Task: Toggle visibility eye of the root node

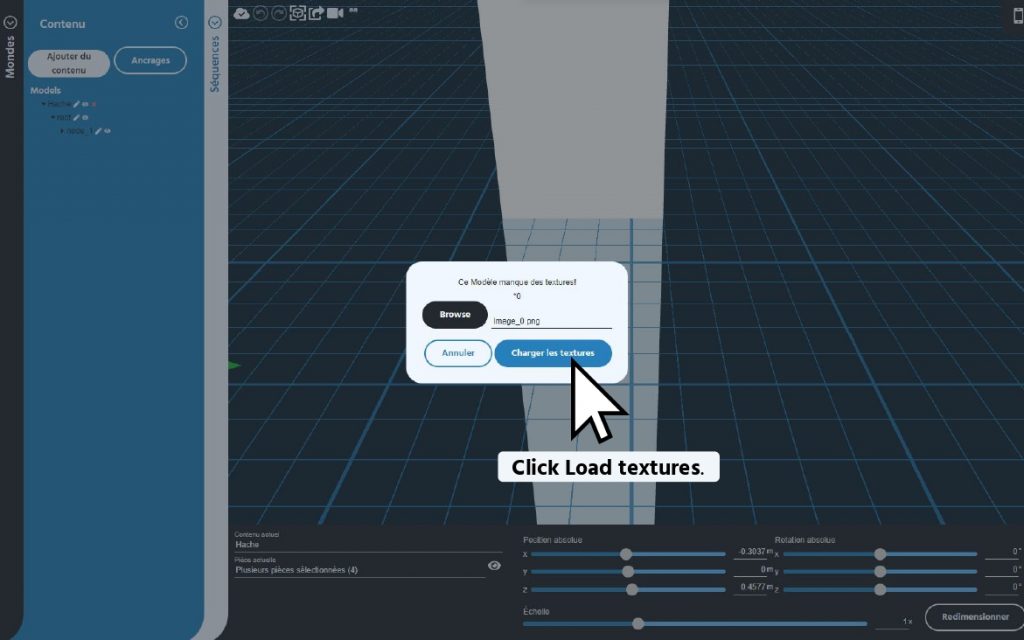Action: 85,118
